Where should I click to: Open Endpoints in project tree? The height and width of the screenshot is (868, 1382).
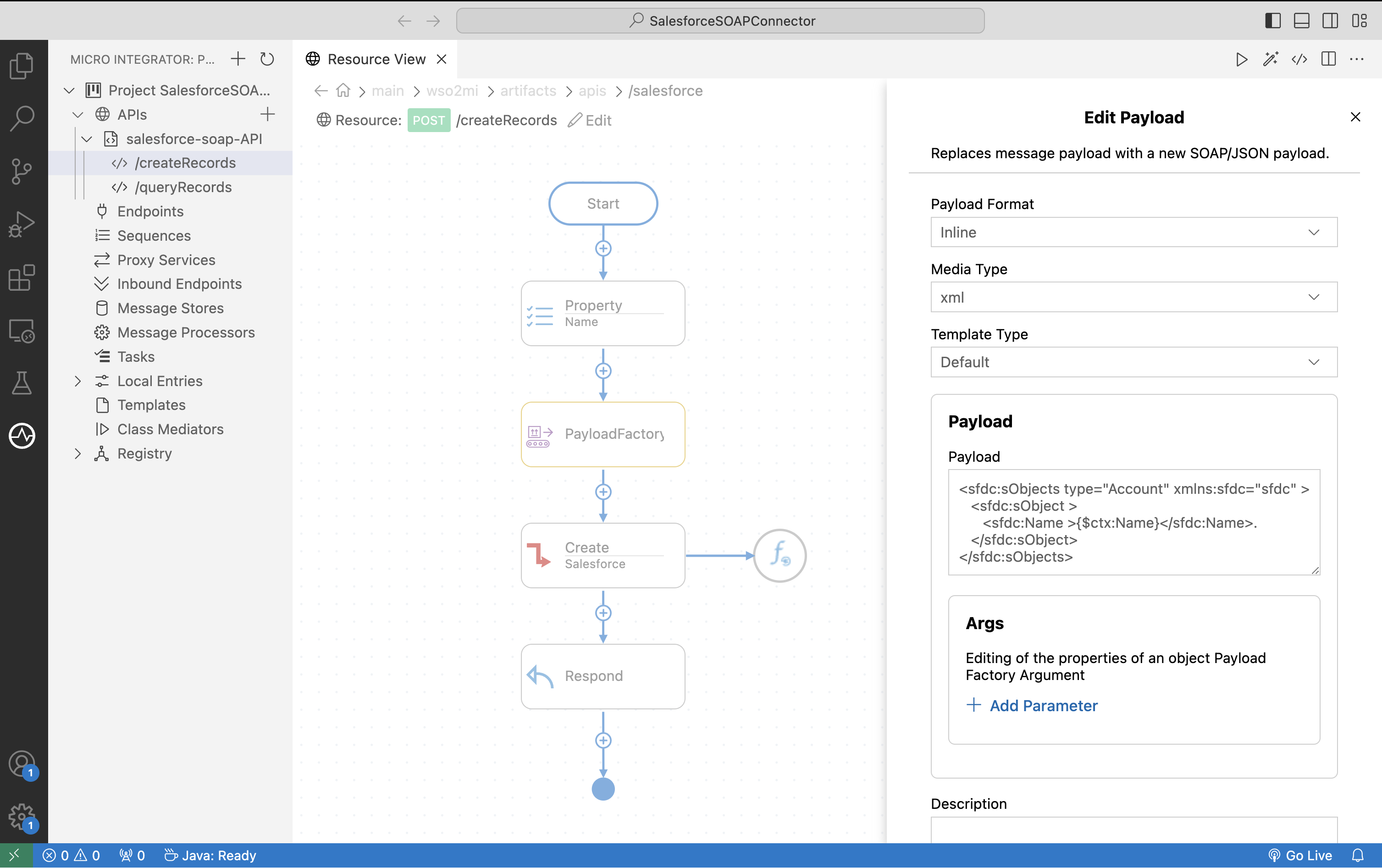(150, 211)
